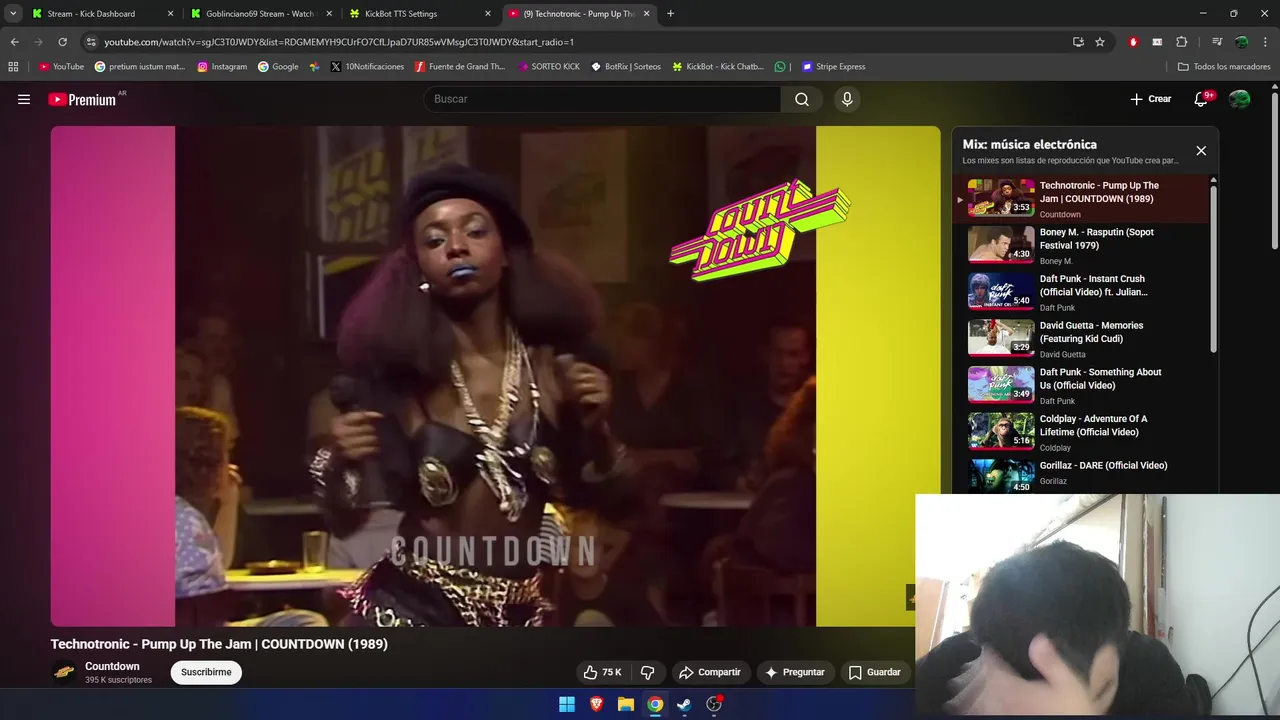Open Chrome profile avatar in toolbar
1280x720 pixels.
[x=1241, y=42]
